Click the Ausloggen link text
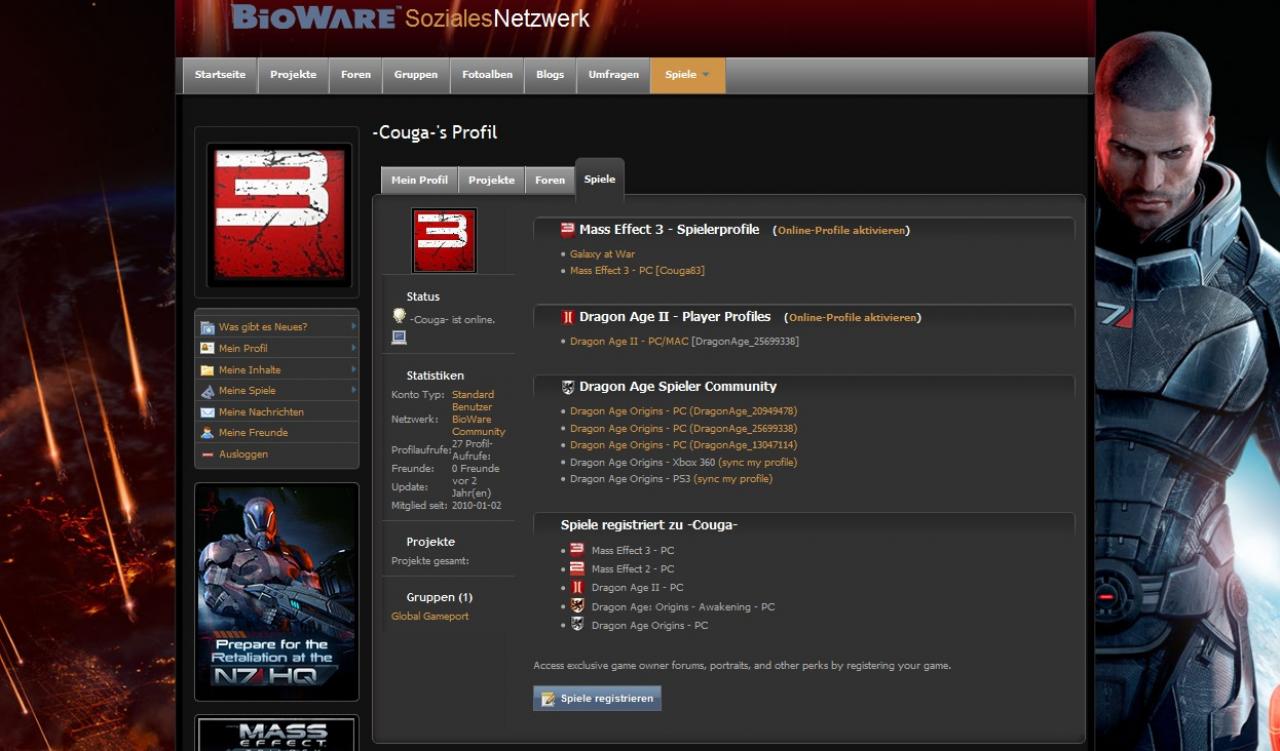 coord(243,454)
